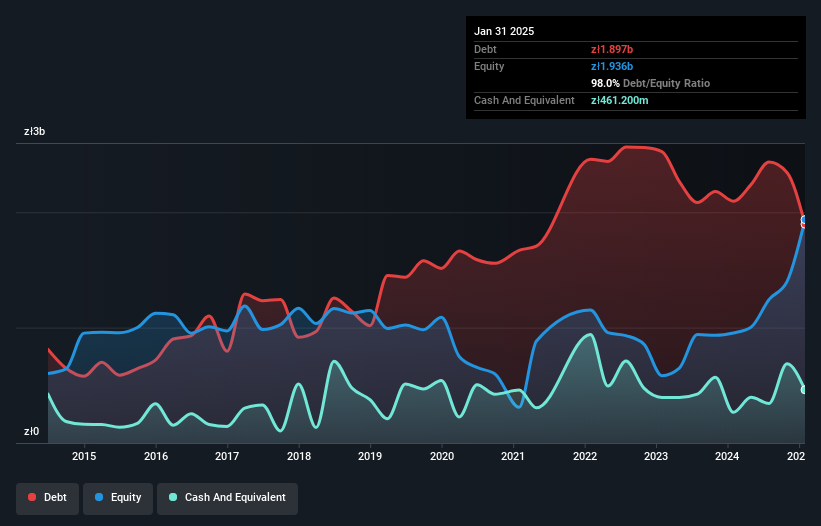
Task: Toggle the Equity series legend button
Action: [x=118, y=498]
